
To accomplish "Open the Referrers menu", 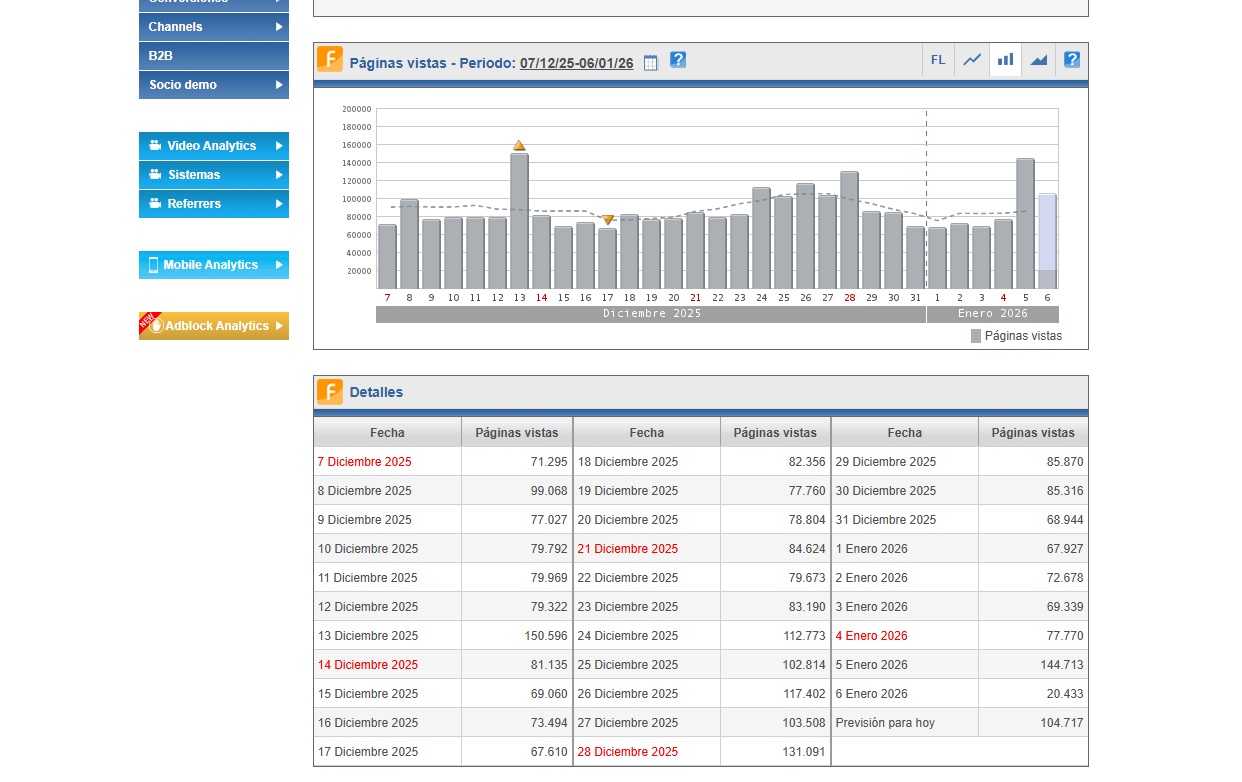I will tap(214, 204).
